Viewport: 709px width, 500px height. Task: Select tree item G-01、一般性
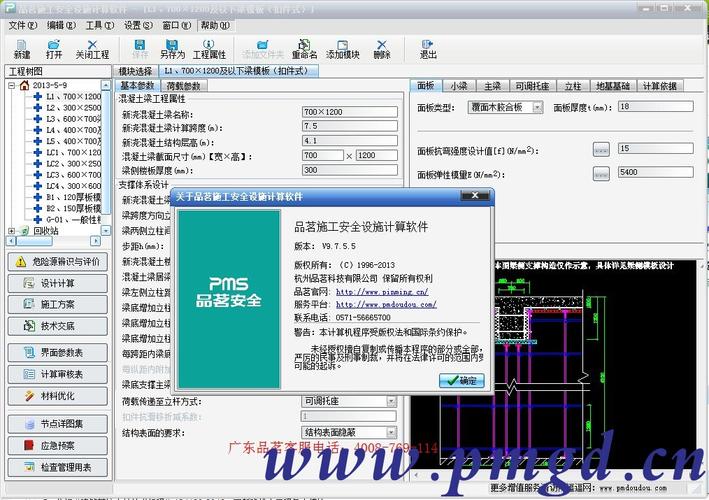(68, 220)
